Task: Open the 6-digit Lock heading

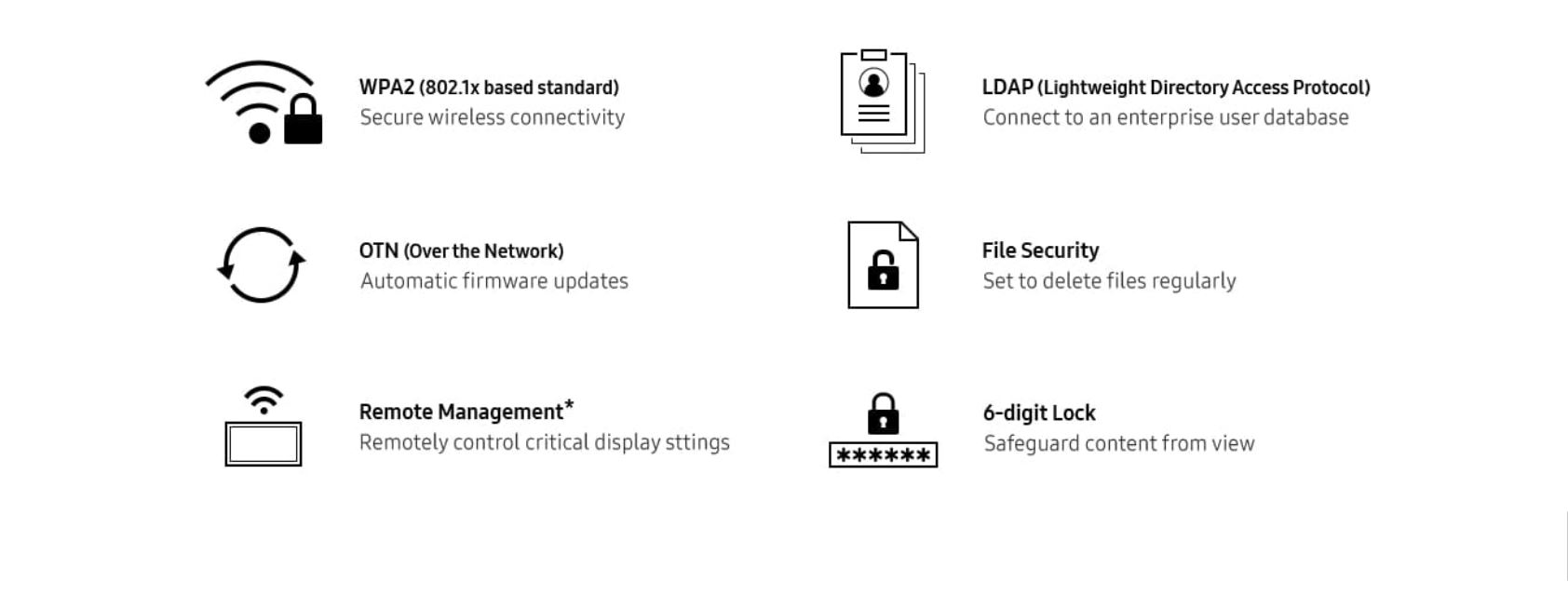Action: pyautogui.click(x=1039, y=413)
